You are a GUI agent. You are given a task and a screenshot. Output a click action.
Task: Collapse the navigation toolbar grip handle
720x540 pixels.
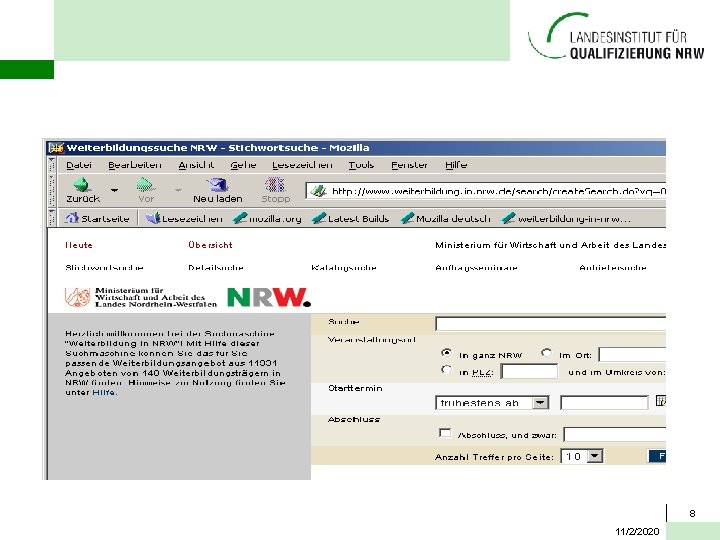pyautogui.click(x=51, y=190)
